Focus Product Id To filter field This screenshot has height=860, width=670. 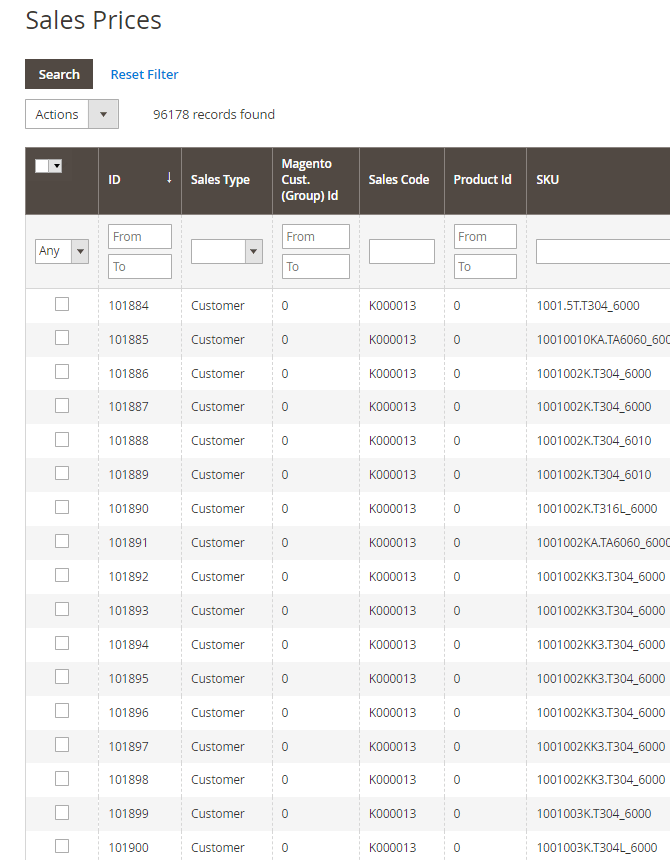click(485, 267)
